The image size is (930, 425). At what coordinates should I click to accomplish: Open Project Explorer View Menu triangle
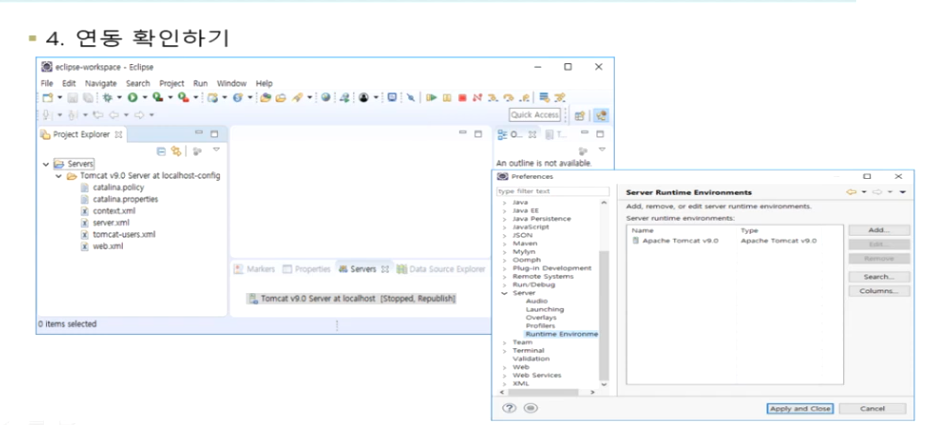pyautogui.click(x=216, y=149)
